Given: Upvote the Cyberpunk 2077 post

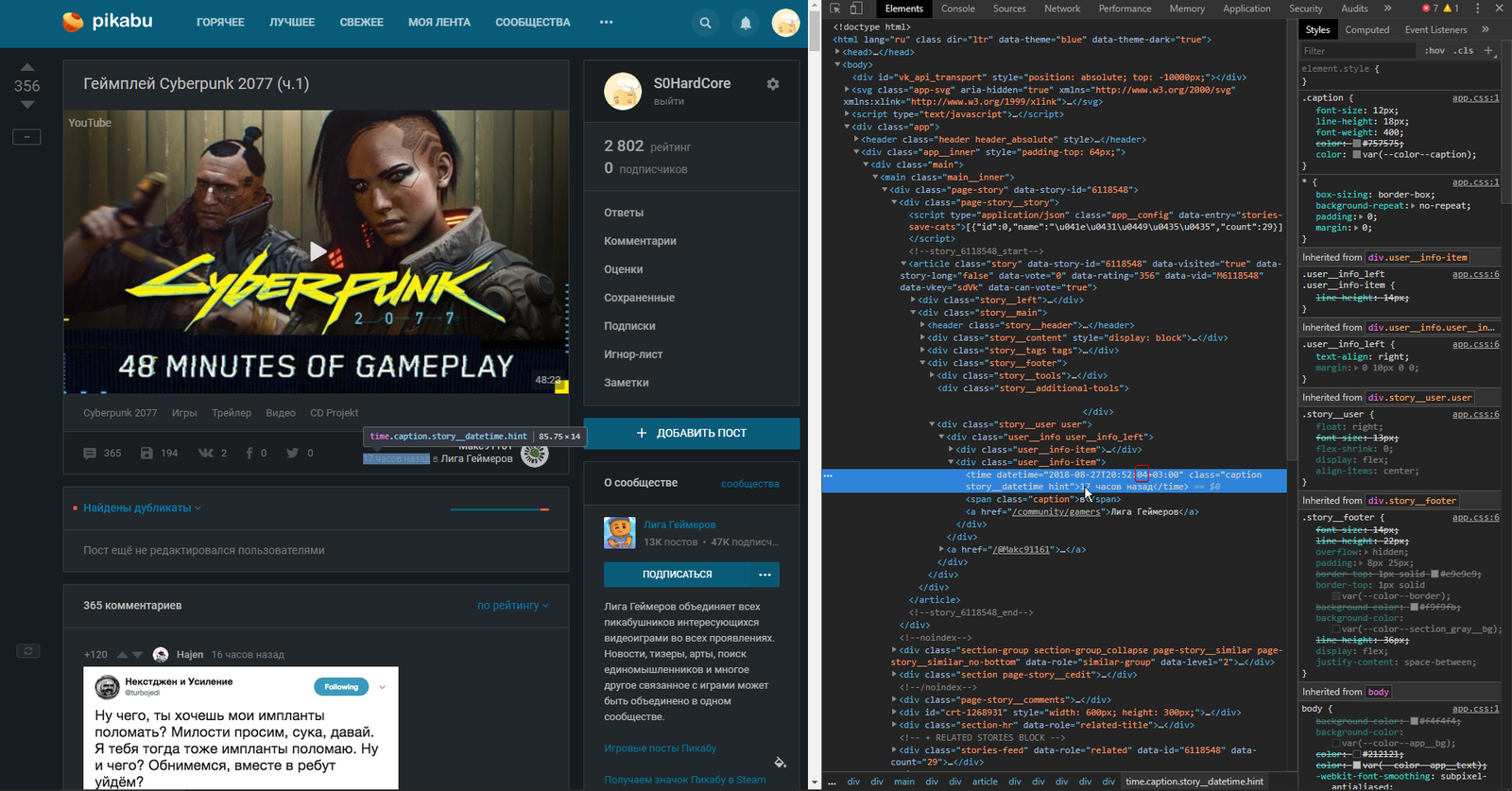Looking at the screenshot, I should [x=27, y=67].
